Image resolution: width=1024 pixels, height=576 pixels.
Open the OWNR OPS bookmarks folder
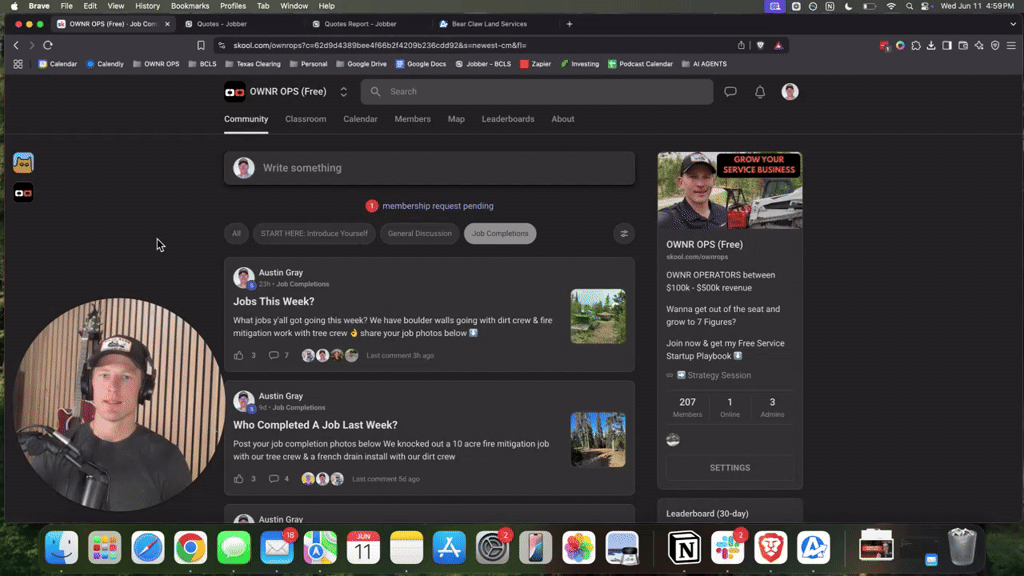coord(156,64)
